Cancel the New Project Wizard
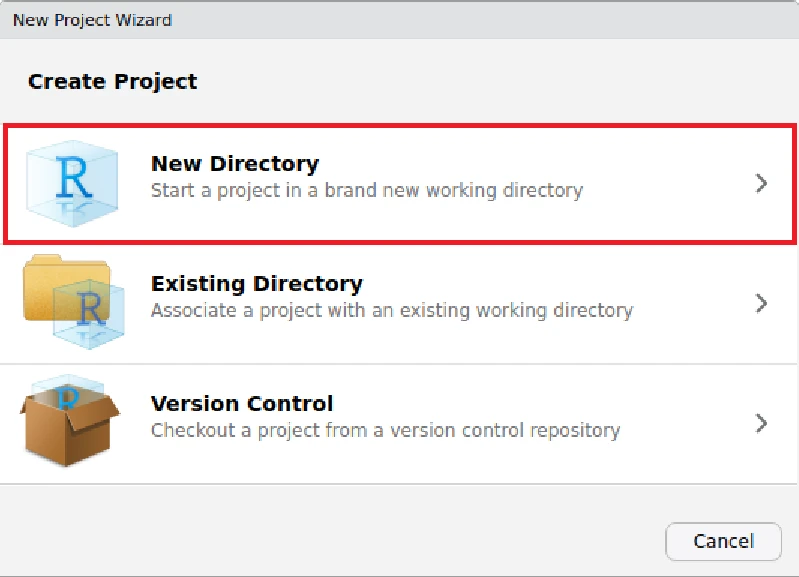Image resolution: width=799 pixels, height=577 pixels. point(723,541)
